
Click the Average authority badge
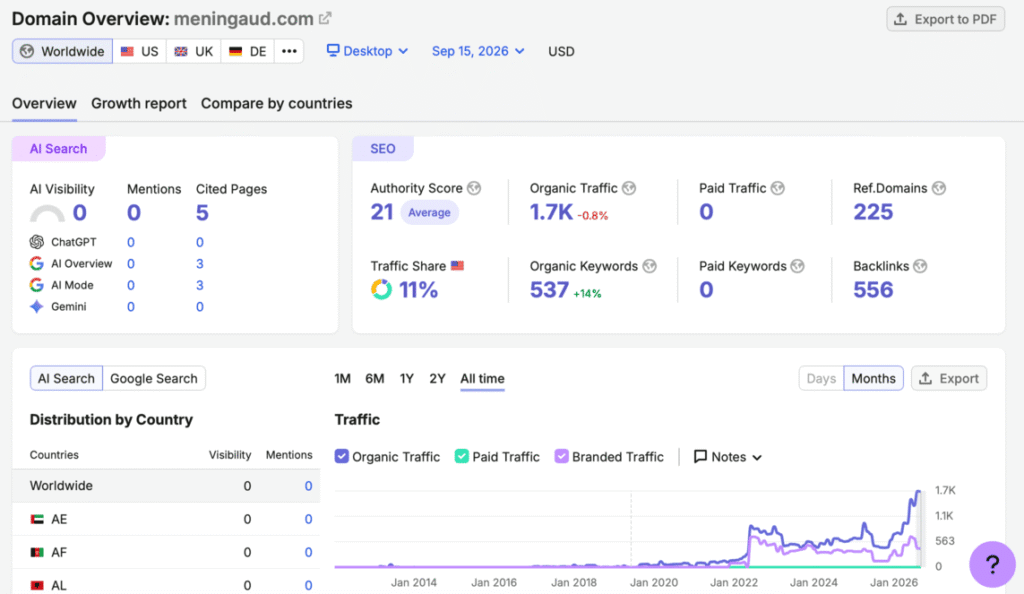(429, 212)
